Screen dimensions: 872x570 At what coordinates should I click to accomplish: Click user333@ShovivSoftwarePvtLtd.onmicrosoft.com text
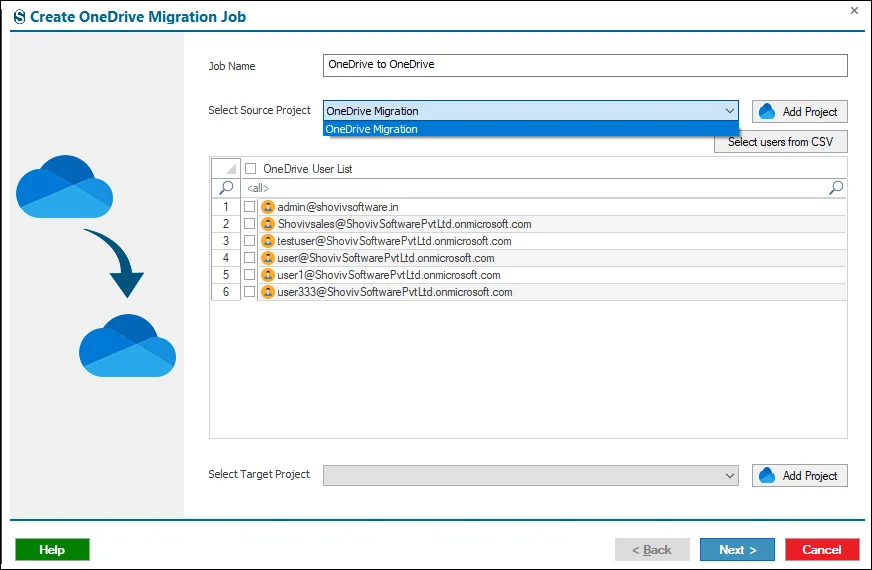(x=395, y=292)
